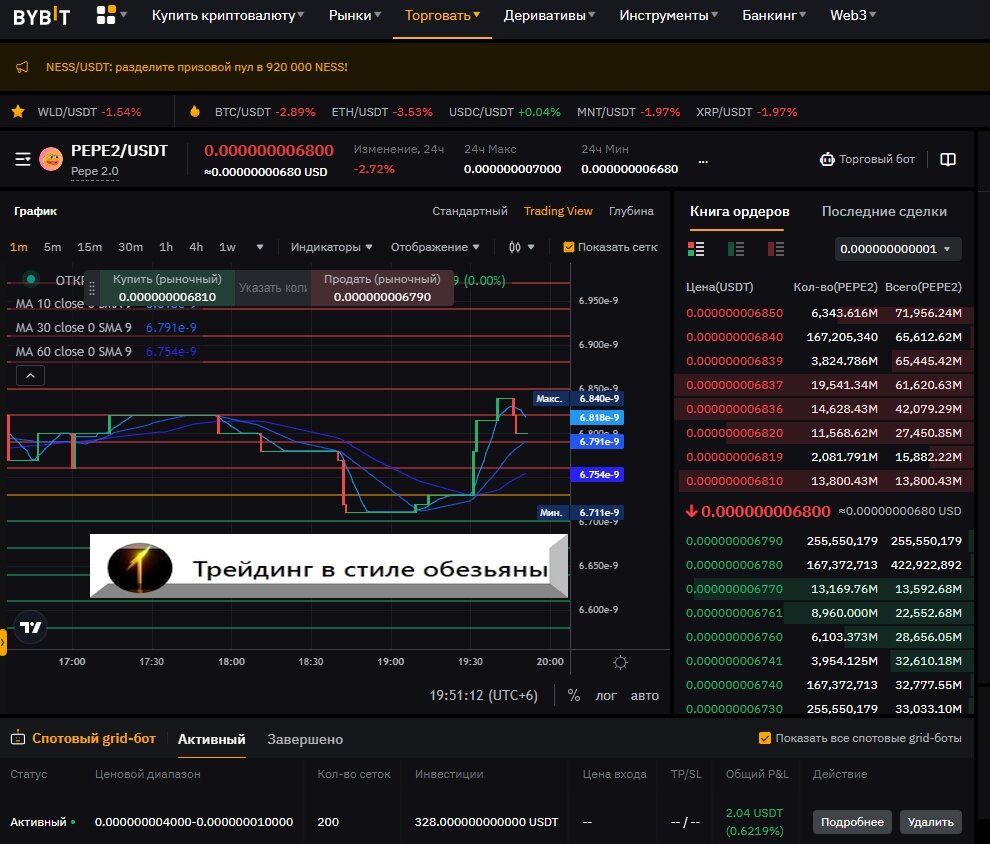This screenshot has height=844, width=990.
Task: Click Удалить button for the bot
Action: pos(931,822)
